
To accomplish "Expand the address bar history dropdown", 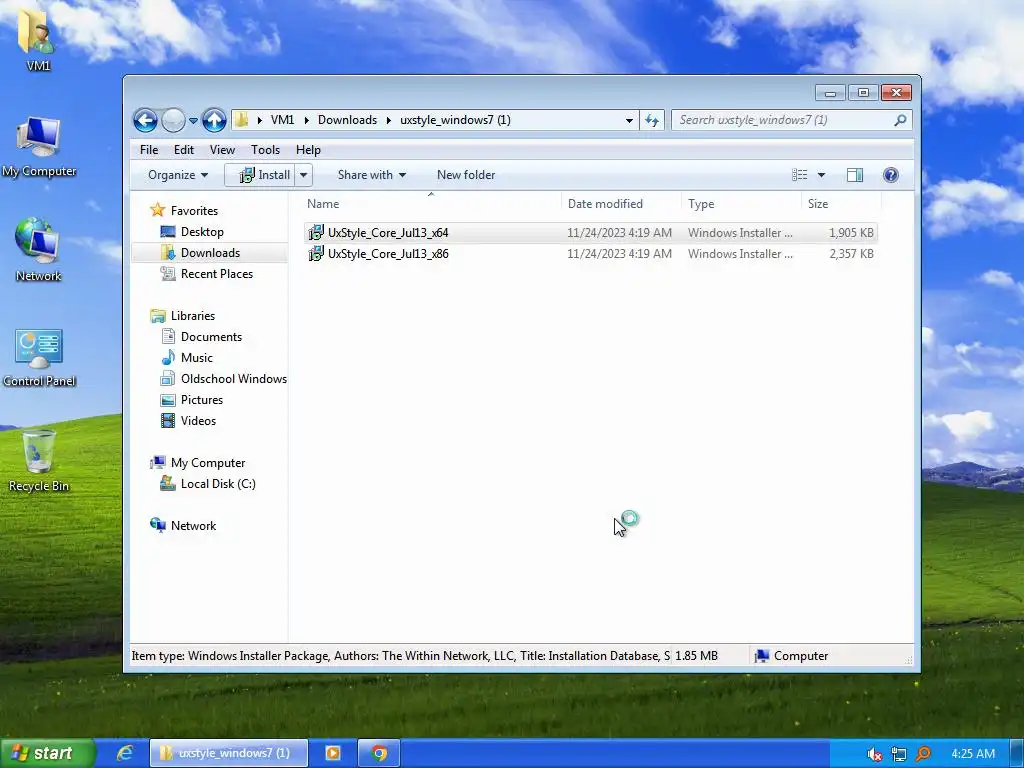I will pos(629,120).
